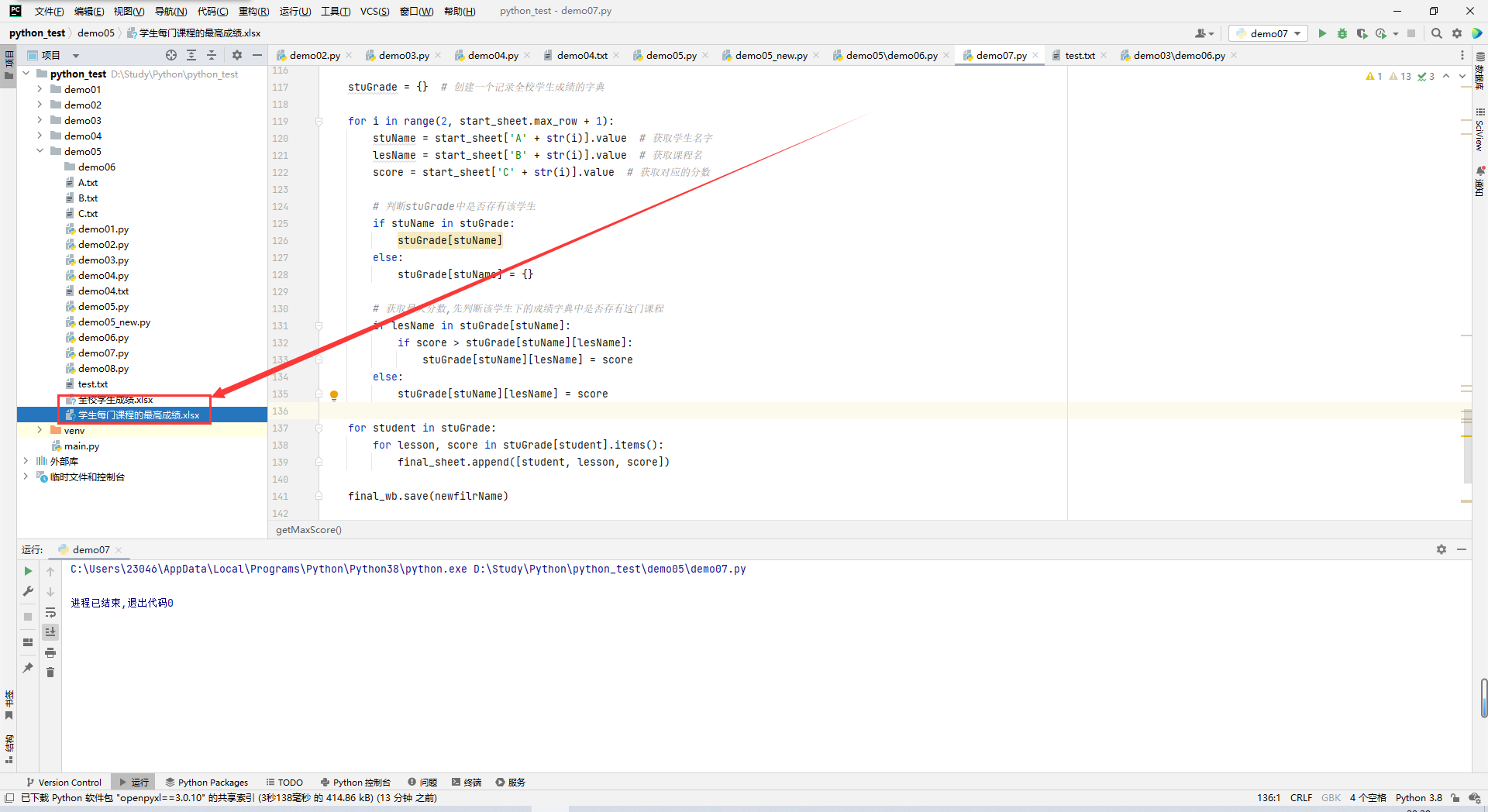Toggle the Structure (结构) side tab
The height and width of the screenshot is (812, 1488).
pyautogui.click(x=9, y=748)
